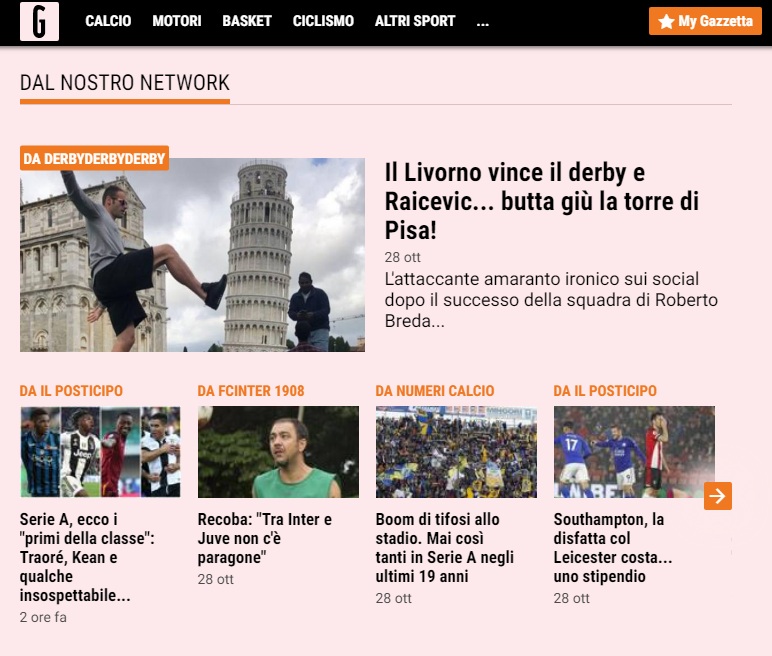Viewport: 772px width, 656px height.
Task: Open Altri Sport menu item
Action: tap(415, 21)
